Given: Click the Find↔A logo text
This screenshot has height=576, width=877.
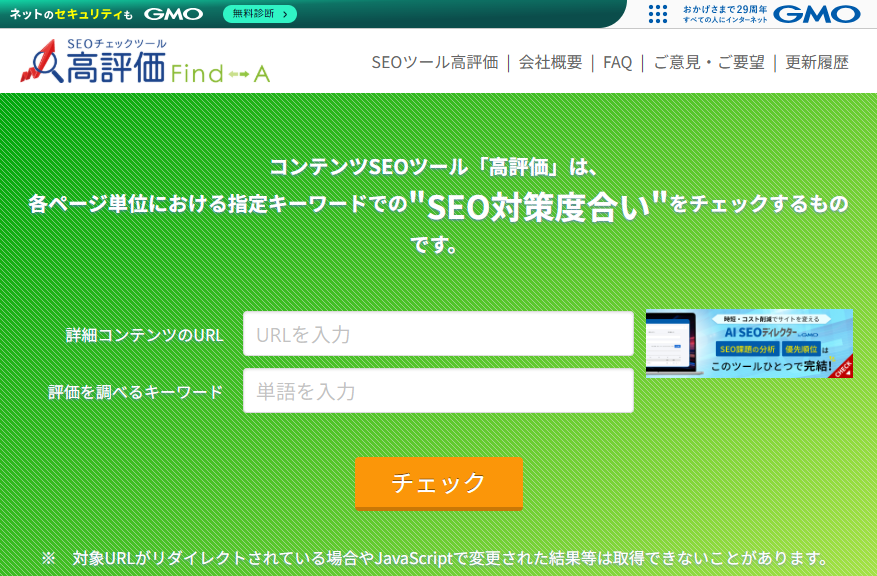Looking at the screenshot, I should tap(220, 74).
